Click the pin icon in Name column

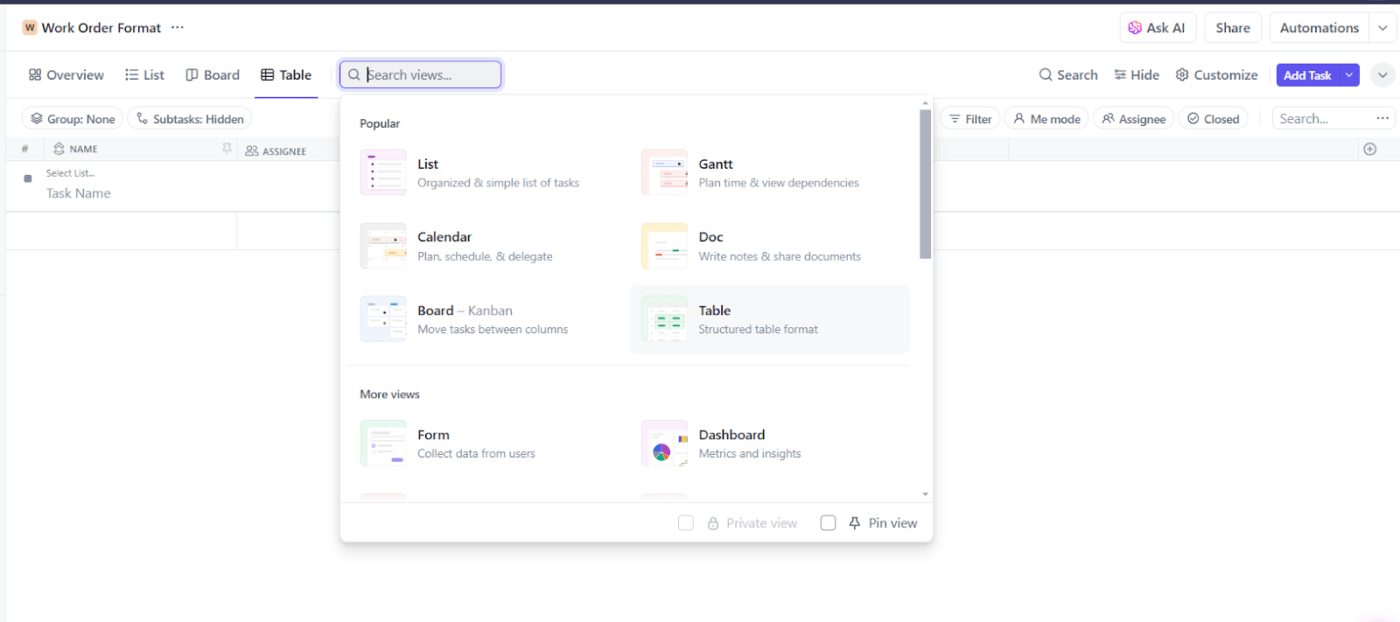[227, 149]
